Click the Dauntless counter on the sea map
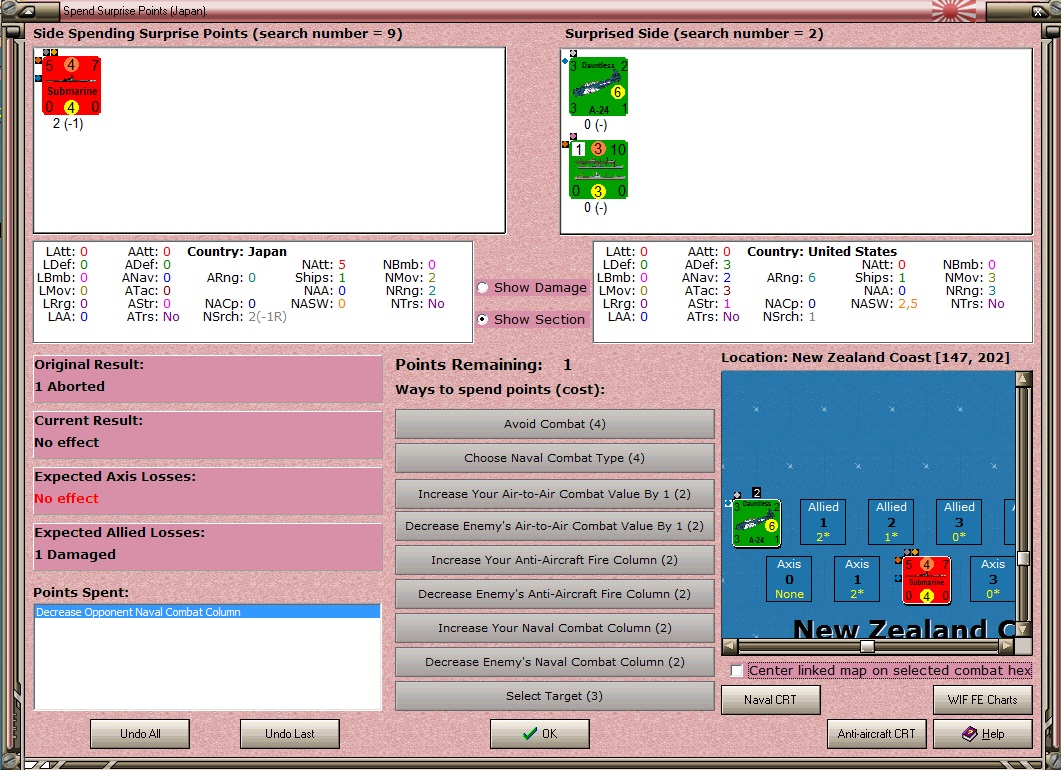Screen dimensions: 1061x770 pyautogui.click(x=757, y=522)
